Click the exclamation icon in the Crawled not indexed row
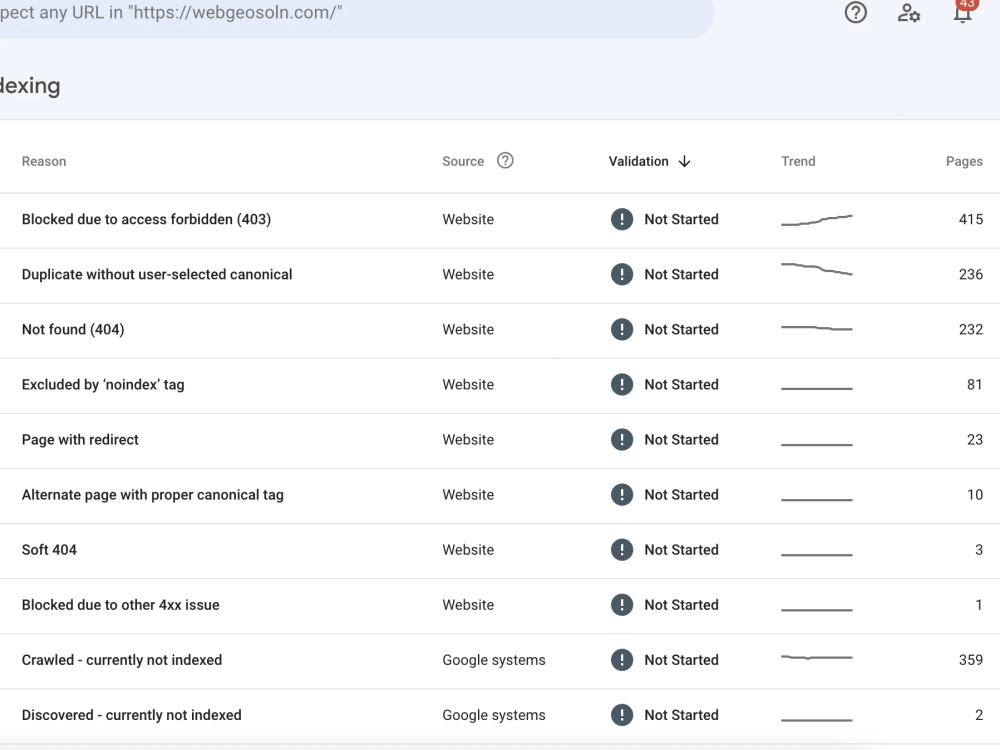This screenshot has width=1000, height=750. click(x=622, y=660)
